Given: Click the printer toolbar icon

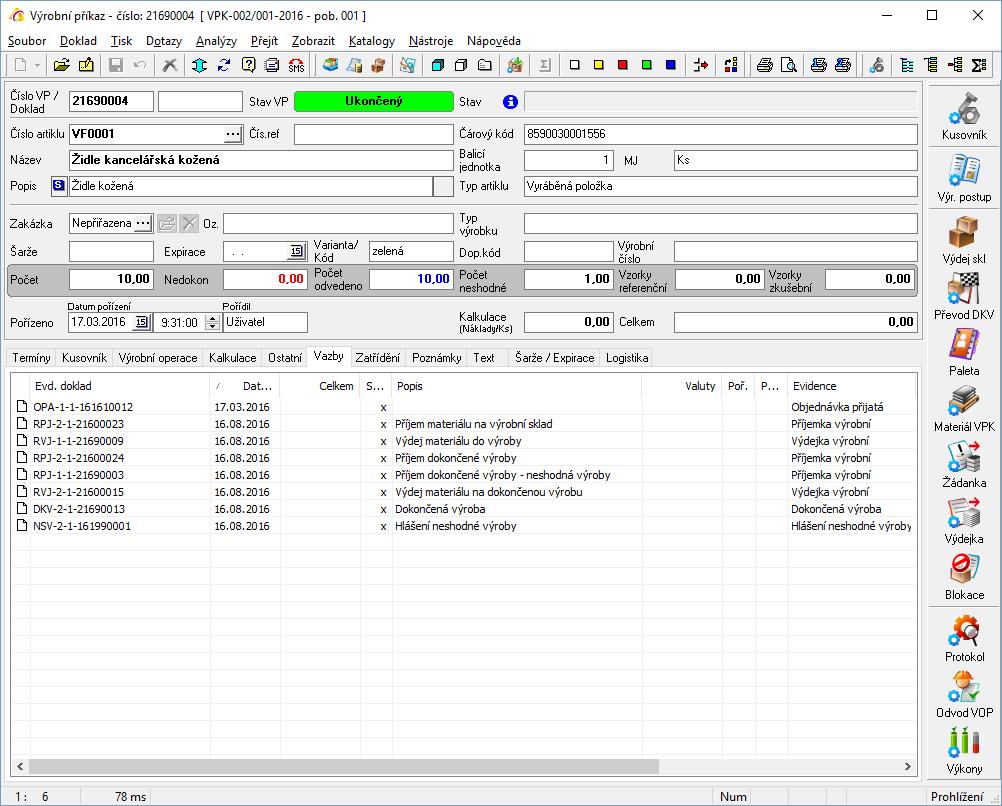Looking at the screenshot, I should [764, 65].
